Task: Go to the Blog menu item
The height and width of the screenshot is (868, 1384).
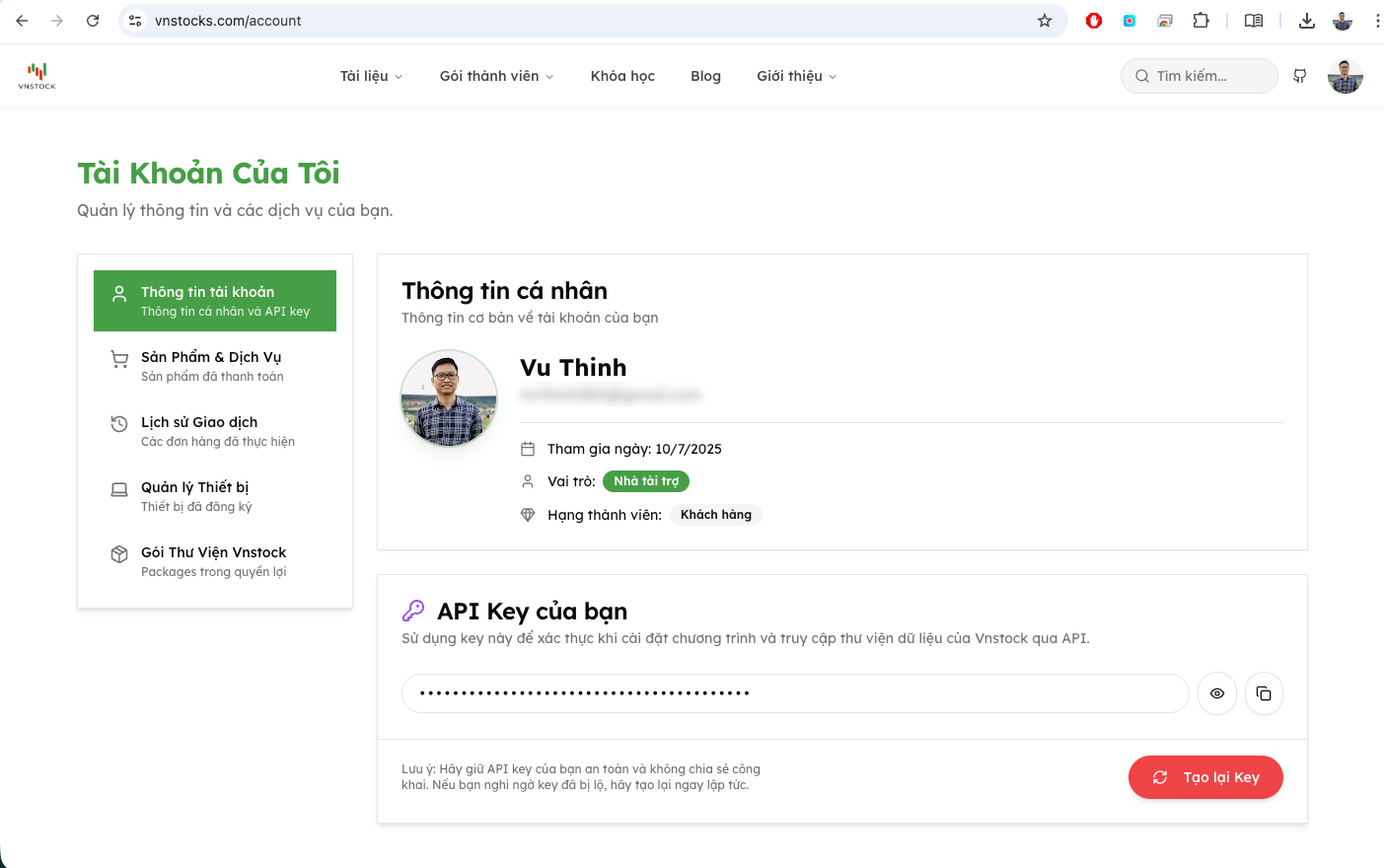Action: coord(705,76)
